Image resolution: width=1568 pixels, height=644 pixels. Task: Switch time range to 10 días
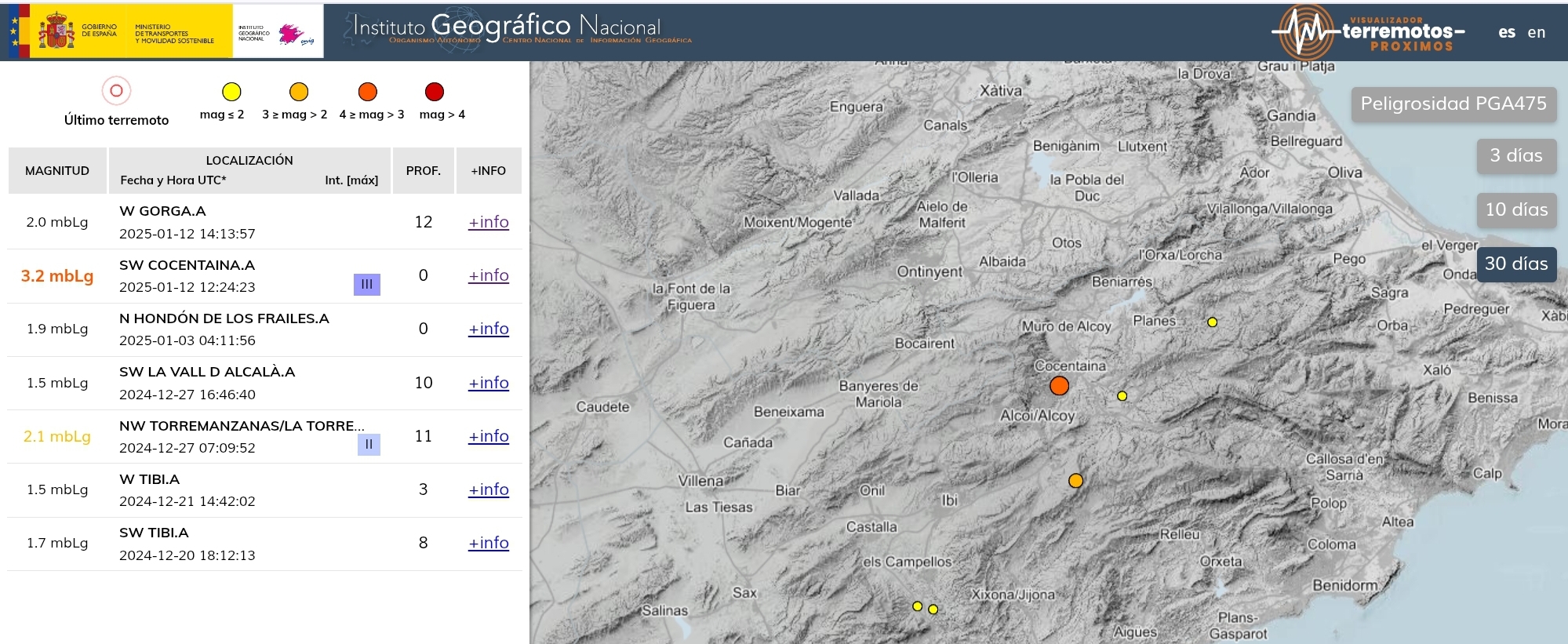tap(1515, 210)
